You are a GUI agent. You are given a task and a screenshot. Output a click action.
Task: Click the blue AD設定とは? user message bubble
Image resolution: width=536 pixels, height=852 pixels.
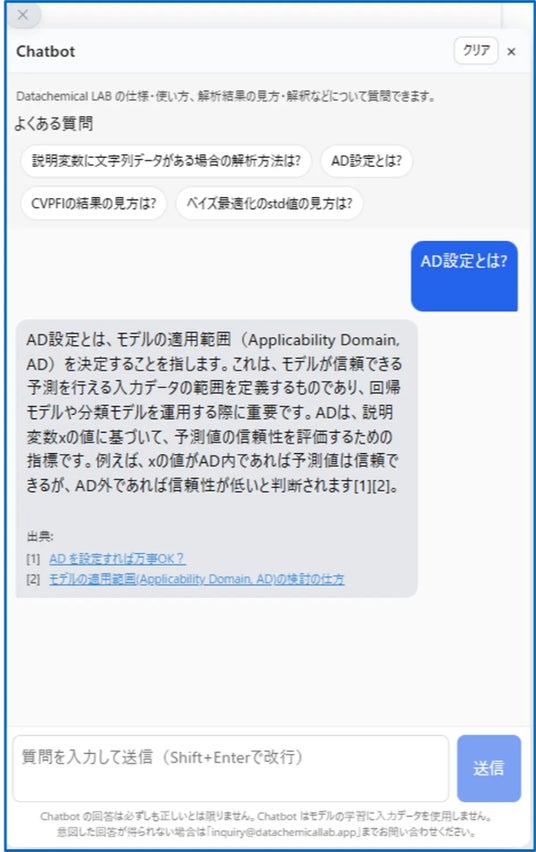[x=464, y=276]
